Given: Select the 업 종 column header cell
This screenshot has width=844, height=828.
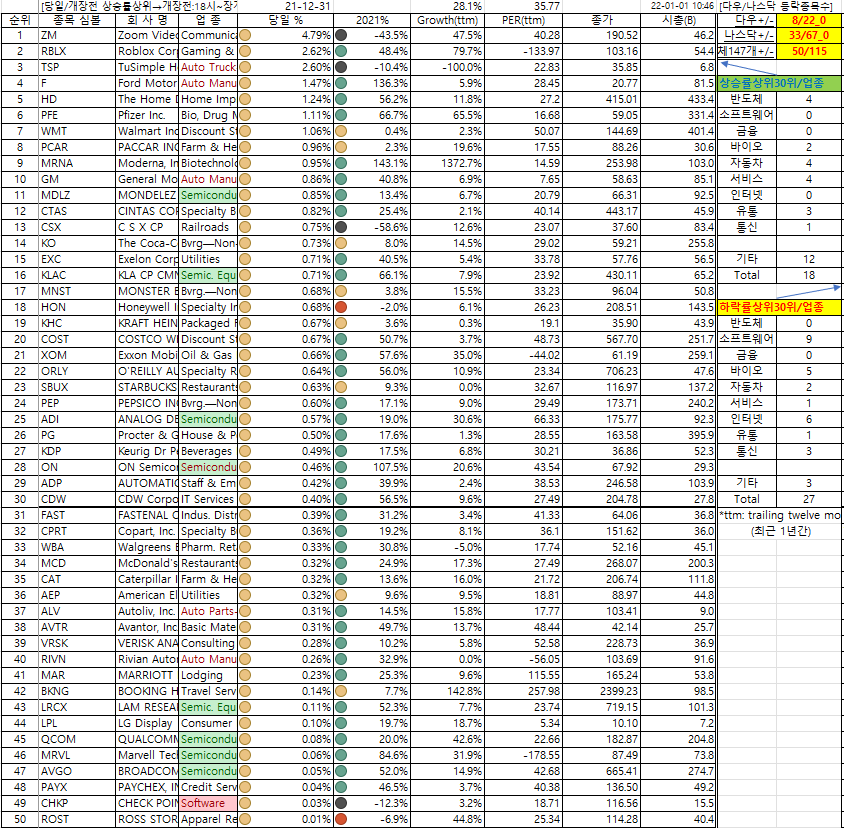Looking at the screenshot, I should tap(208, 20).
